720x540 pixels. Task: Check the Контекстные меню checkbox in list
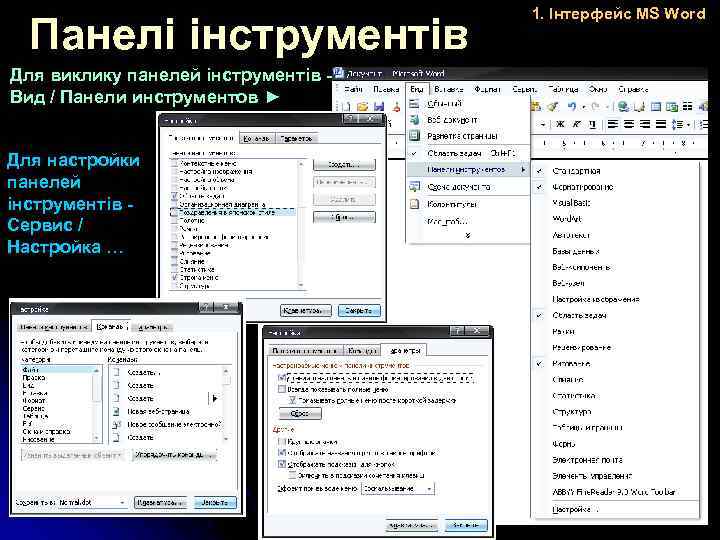pyautogui.click(x=174, y=163)
